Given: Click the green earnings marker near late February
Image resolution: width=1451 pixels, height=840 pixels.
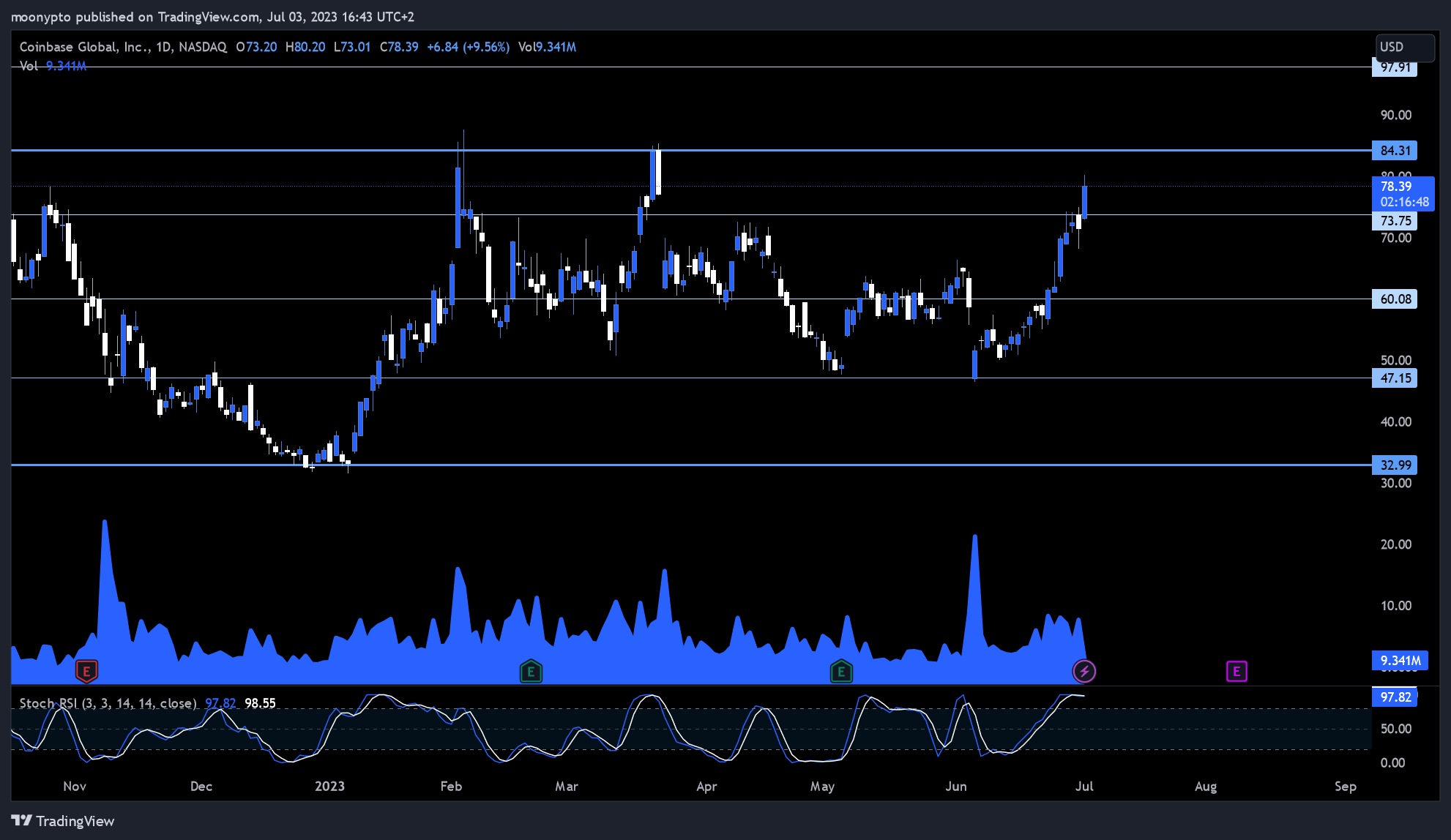Looking at the screenshot, I should tap(531, 670).
